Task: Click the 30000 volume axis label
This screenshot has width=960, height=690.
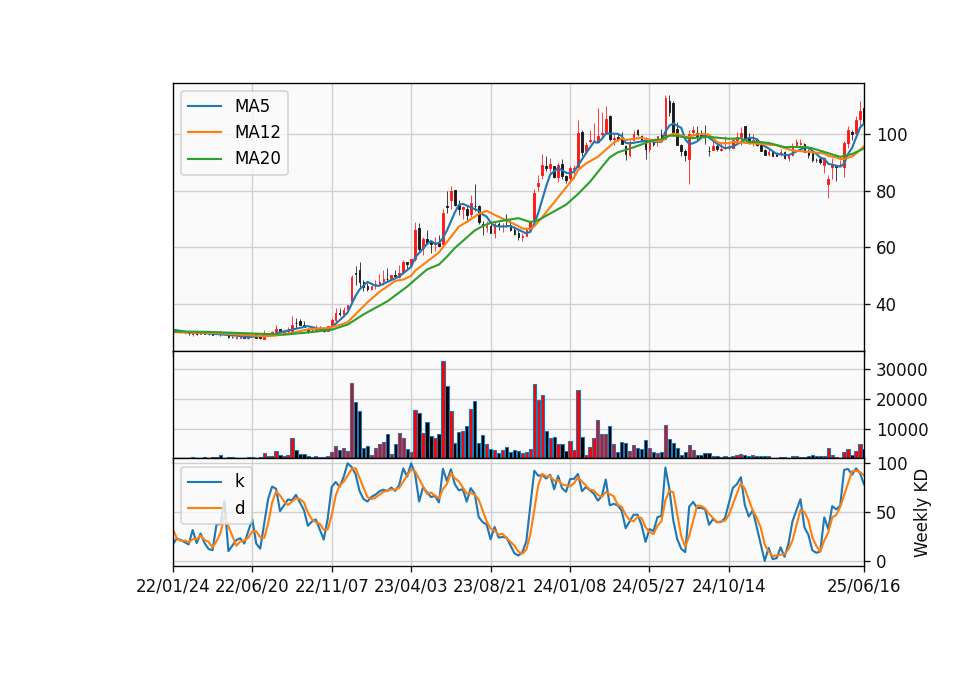Action: [x=902, y=370]
